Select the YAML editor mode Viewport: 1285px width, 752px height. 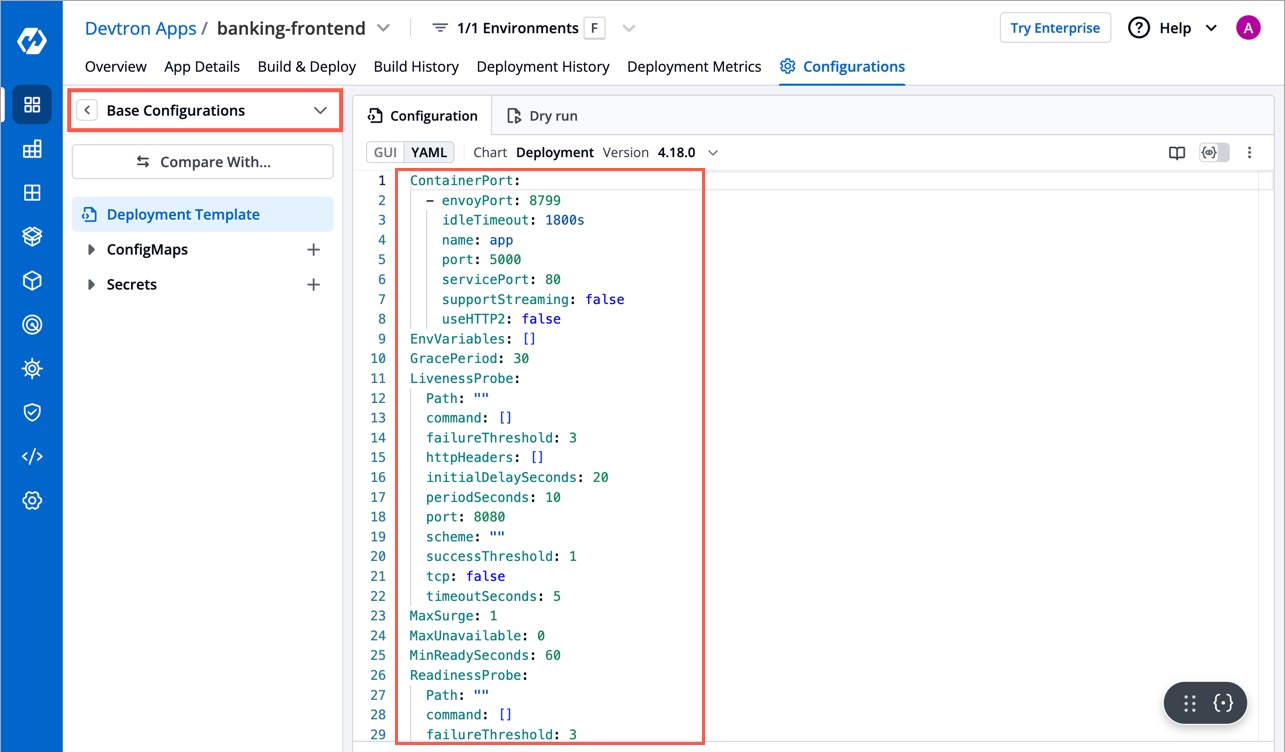[429, 153]
